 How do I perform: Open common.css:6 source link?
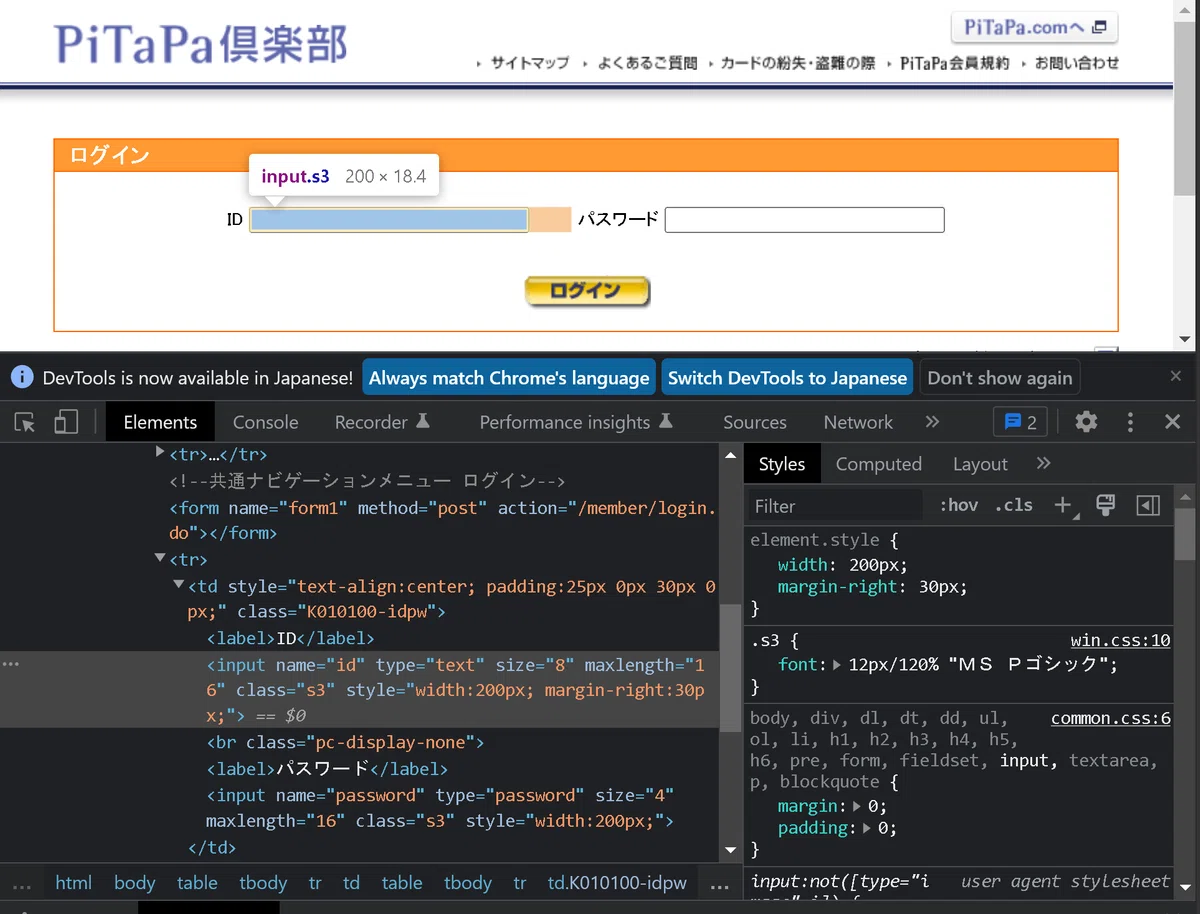[x=1111, y=718]
